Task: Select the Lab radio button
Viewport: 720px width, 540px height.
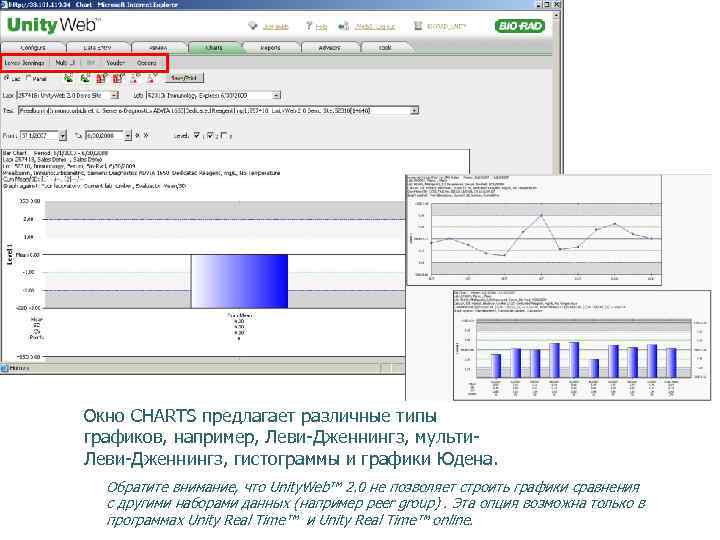Action: pyautogui.click(x=6, y=79)
